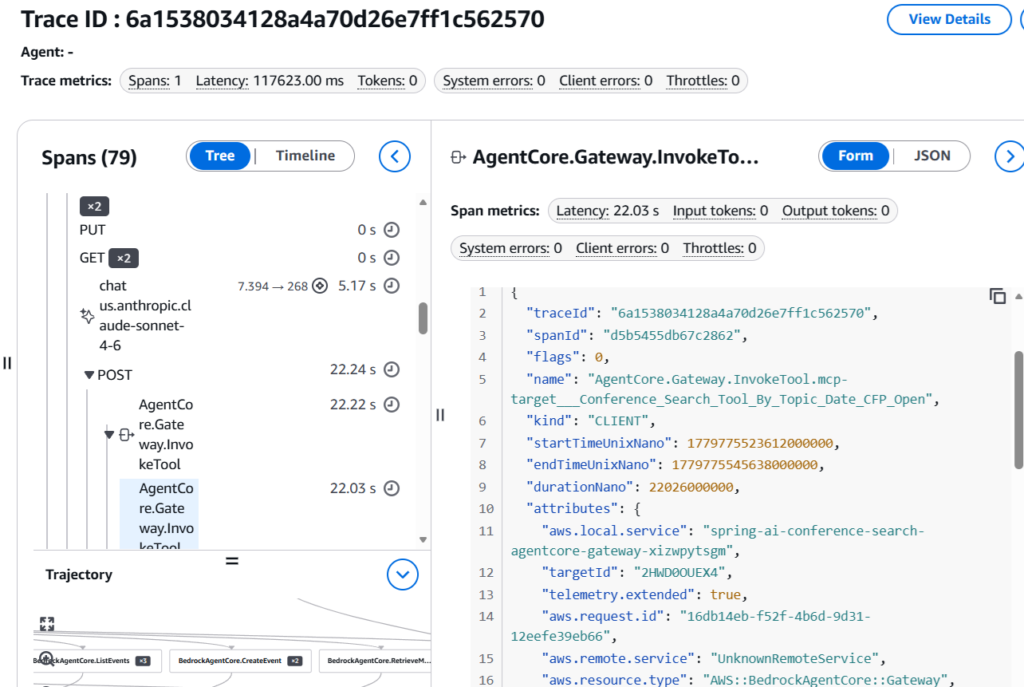Click trace metric Tokens: 0

pos(387,81)
